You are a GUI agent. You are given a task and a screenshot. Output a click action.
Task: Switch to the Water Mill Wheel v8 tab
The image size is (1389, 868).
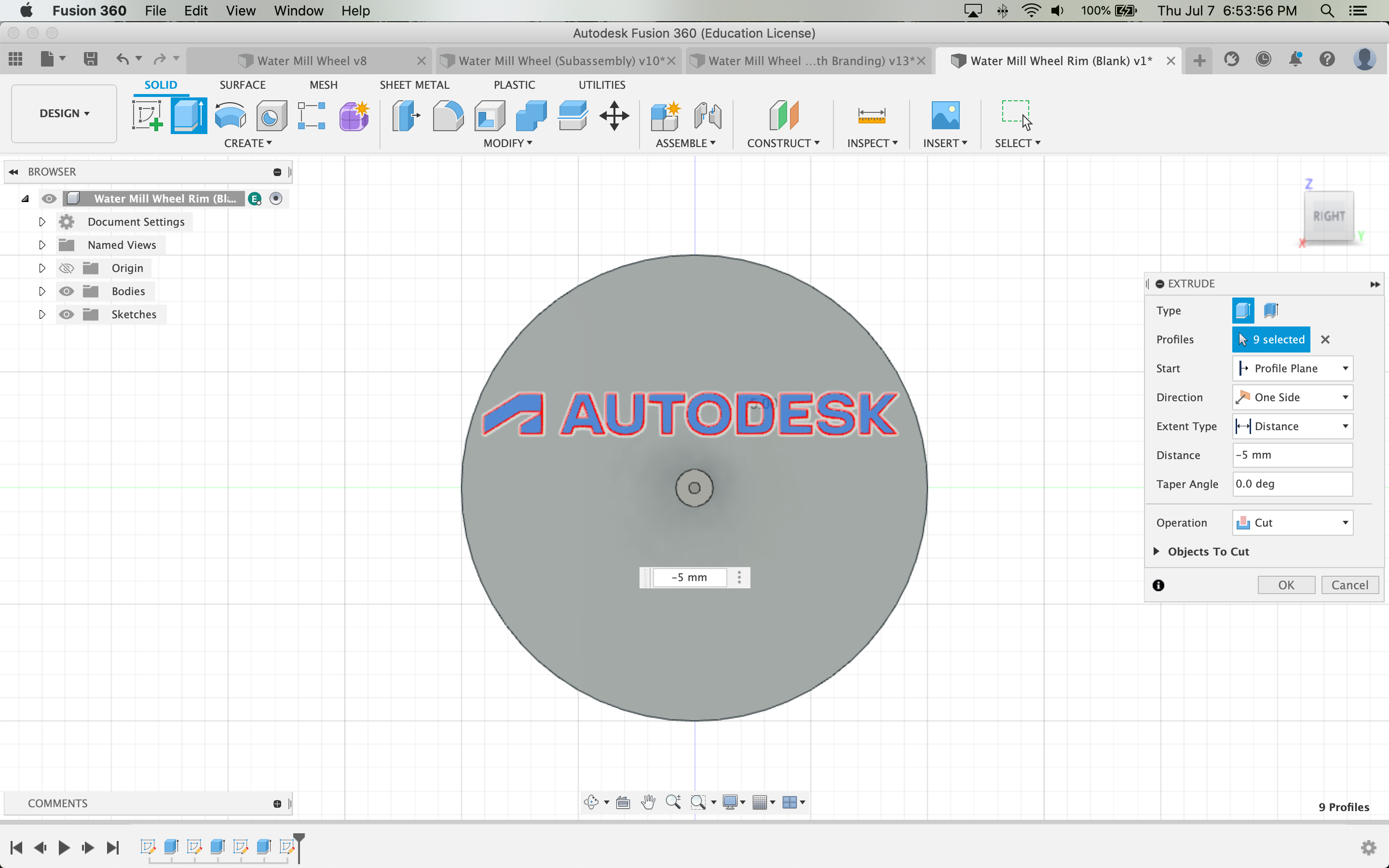coord(312,60)
